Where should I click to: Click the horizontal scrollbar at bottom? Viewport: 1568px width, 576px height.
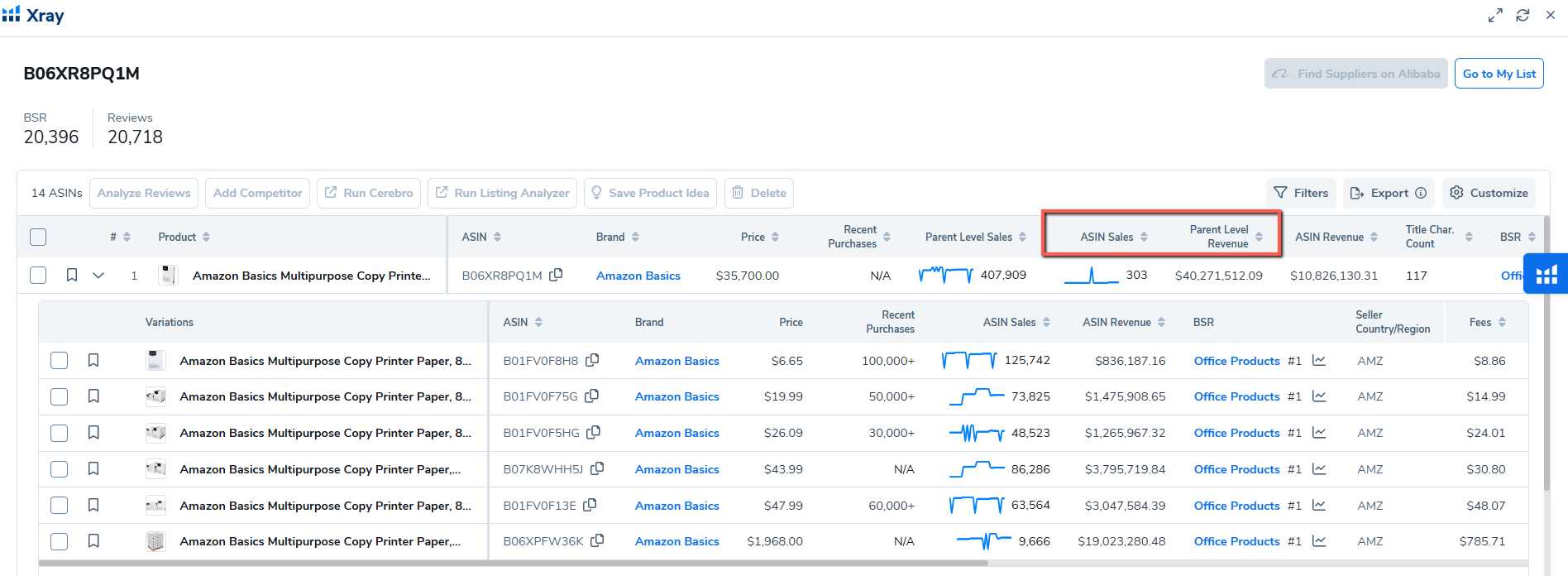pos(513,563)
